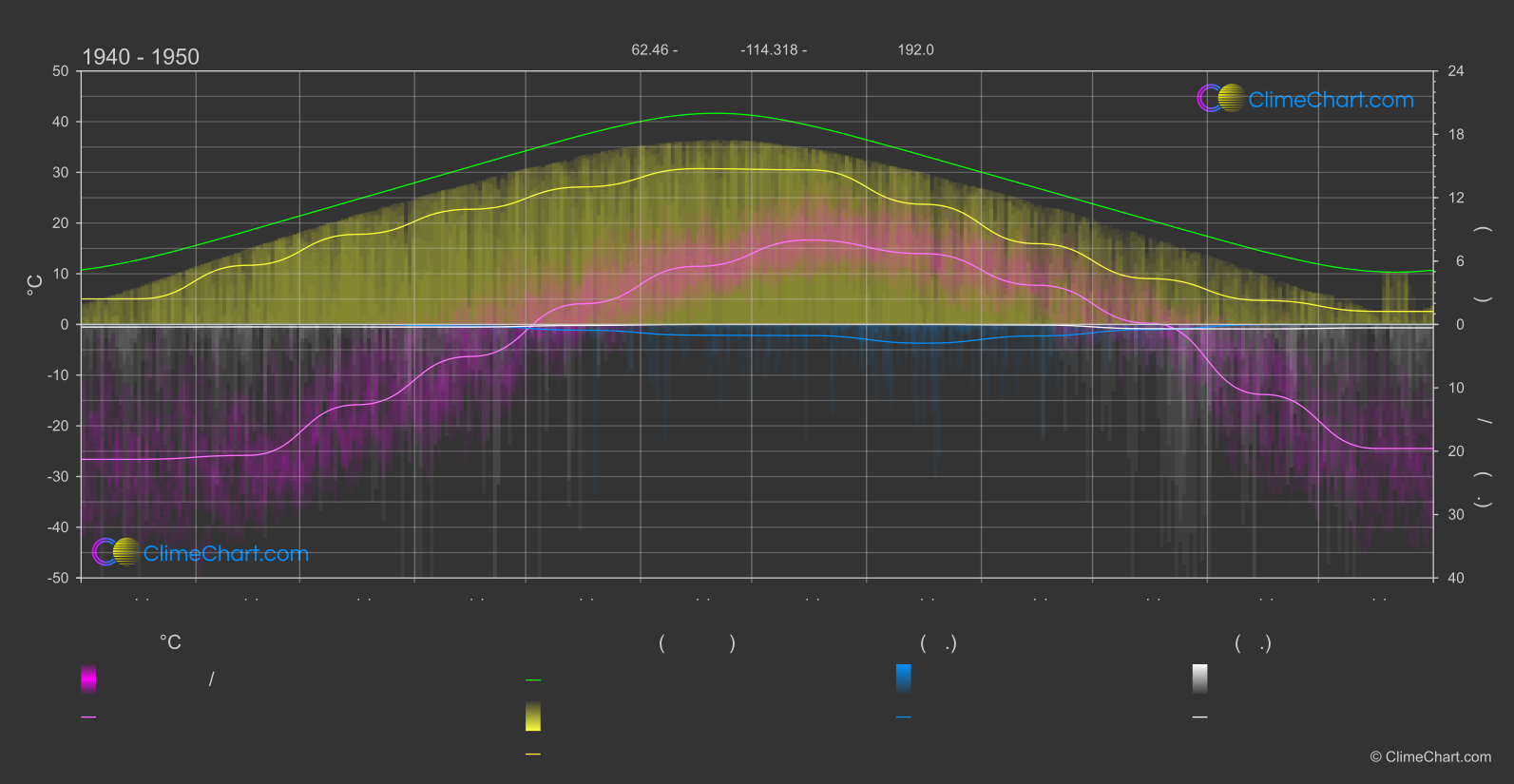Toggle the green daylight line legend marker
The width and height of the screenshot is (1514, 784).
point(533,680)
